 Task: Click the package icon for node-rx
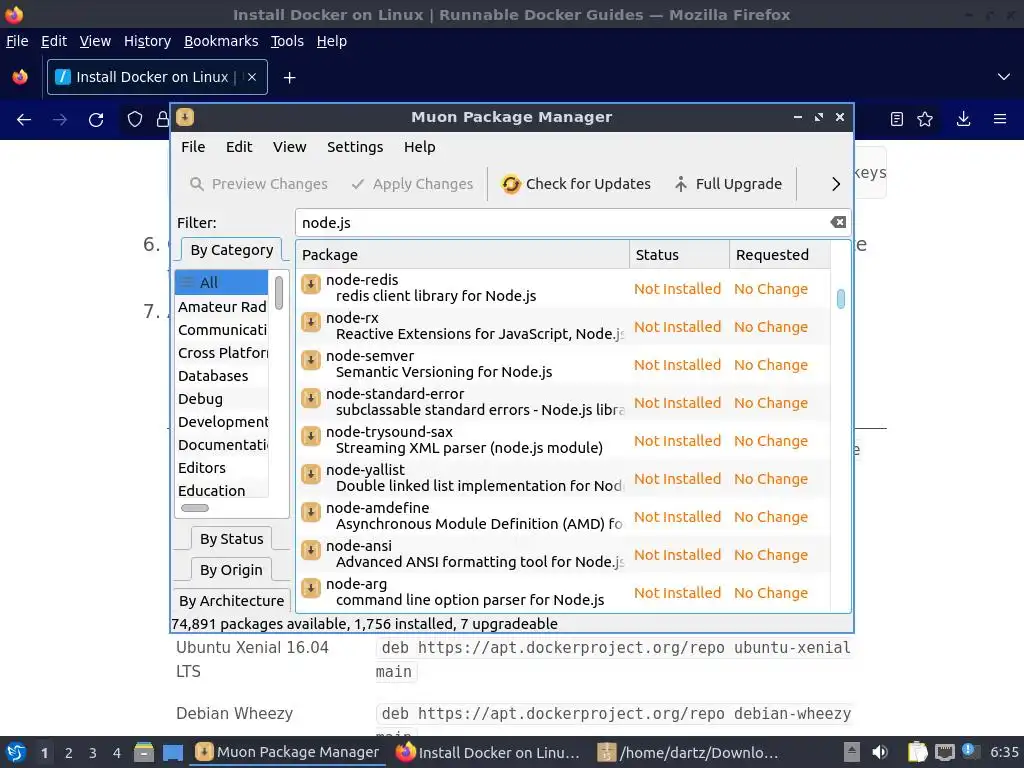click(311, 322)
